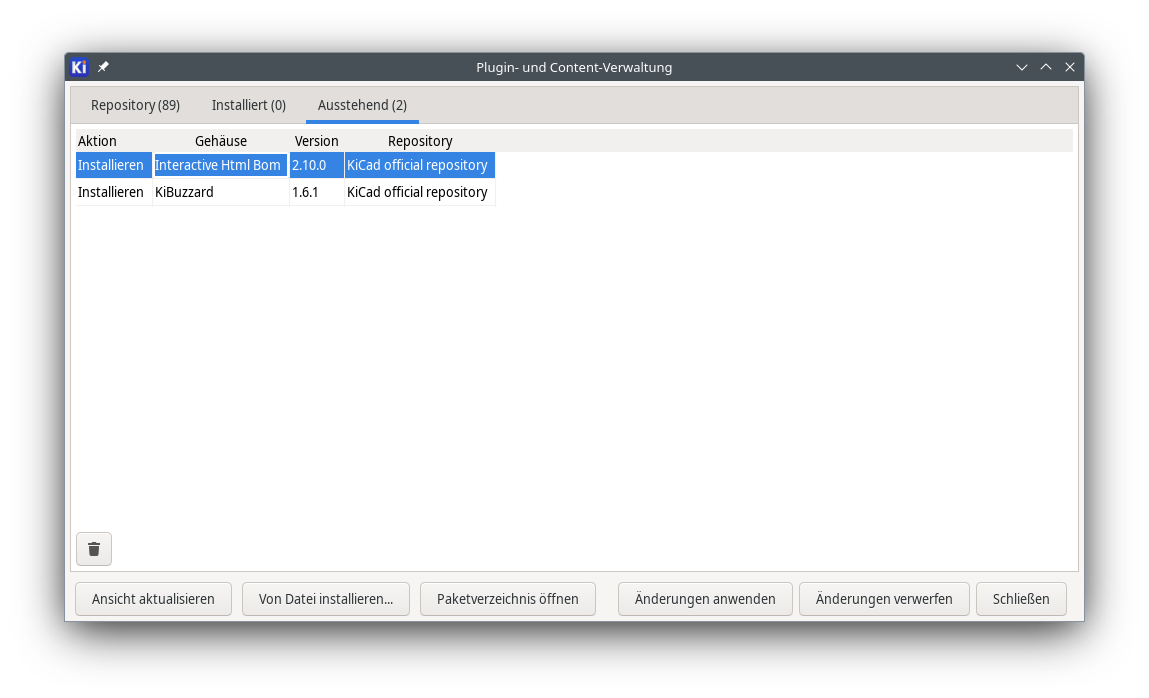Screen dimensions: 1149x698
Task: Click the pin icon in the title bar
Action: tap(103, 67)
